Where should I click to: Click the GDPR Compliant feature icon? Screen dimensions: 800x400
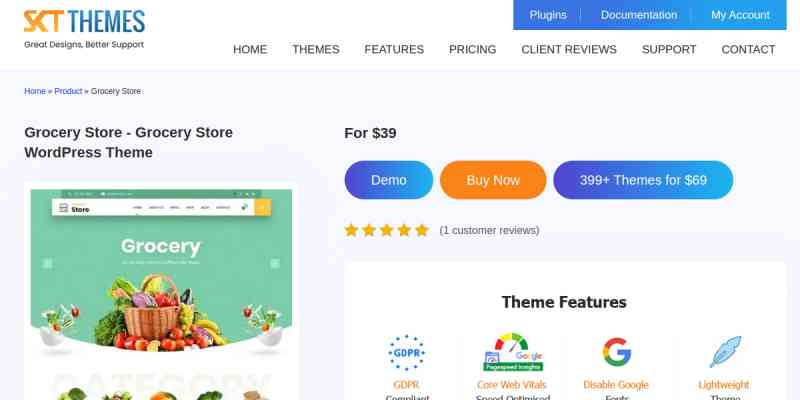tap(407, 353)
